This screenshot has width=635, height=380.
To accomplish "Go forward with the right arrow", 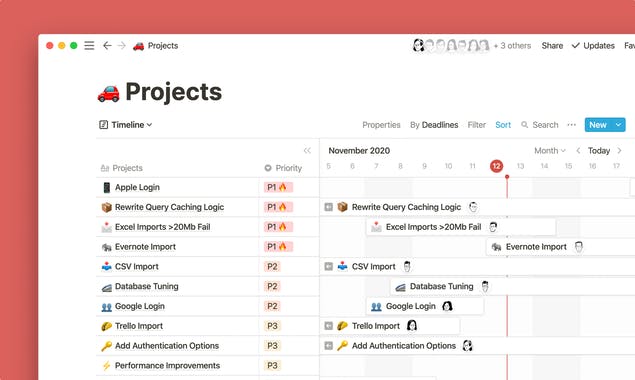I will pos(121,45).
